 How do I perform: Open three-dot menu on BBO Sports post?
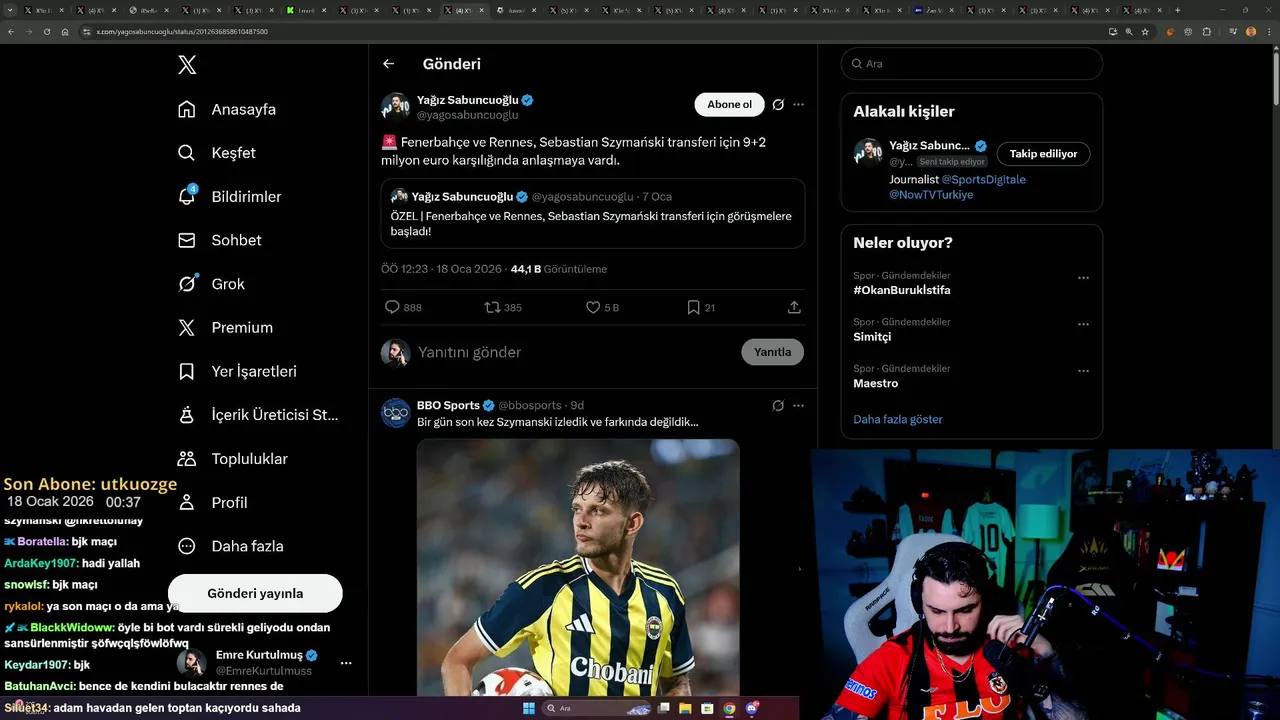[798, 405]
